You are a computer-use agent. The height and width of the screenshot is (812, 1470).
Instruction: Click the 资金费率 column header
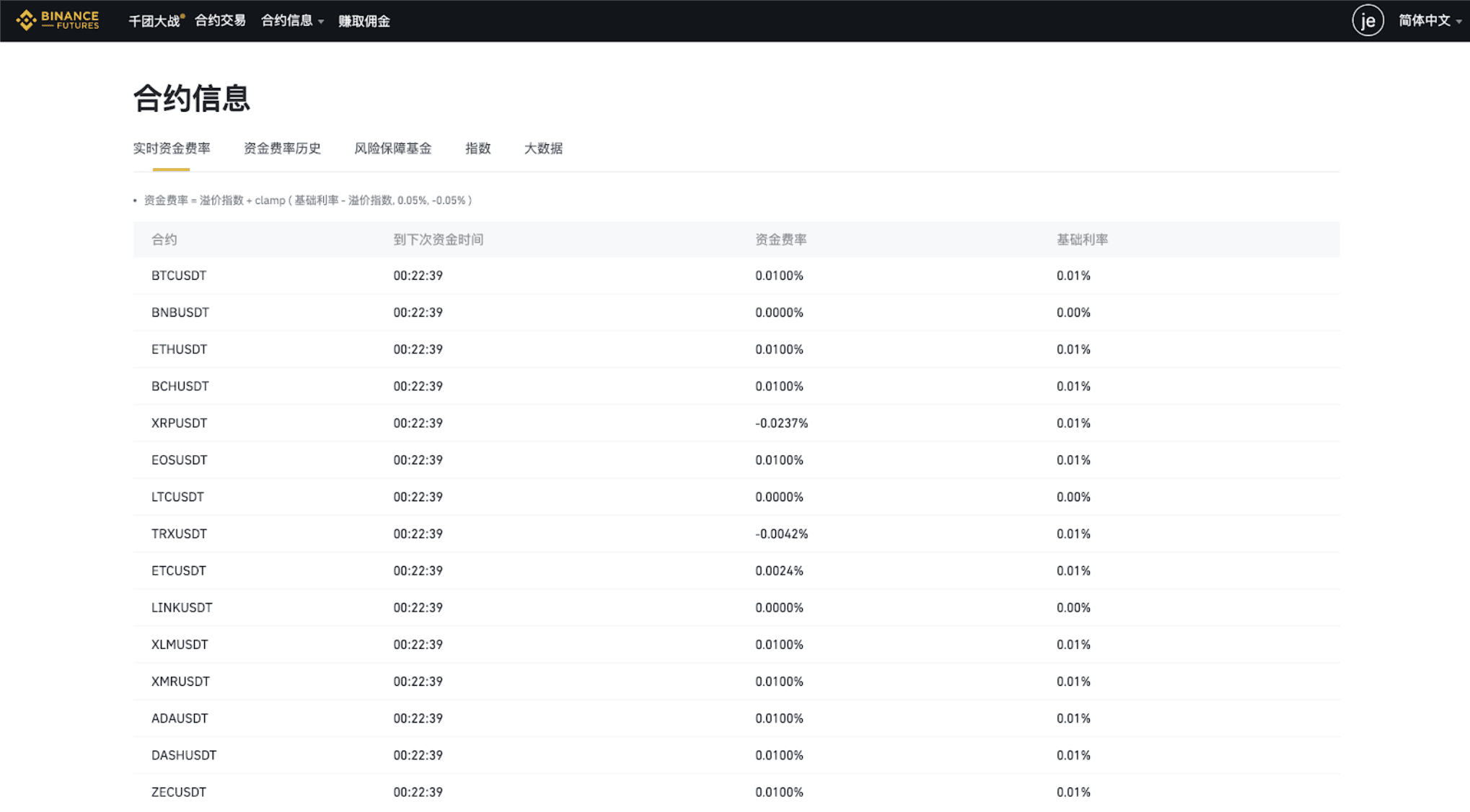tap(780, 239)
